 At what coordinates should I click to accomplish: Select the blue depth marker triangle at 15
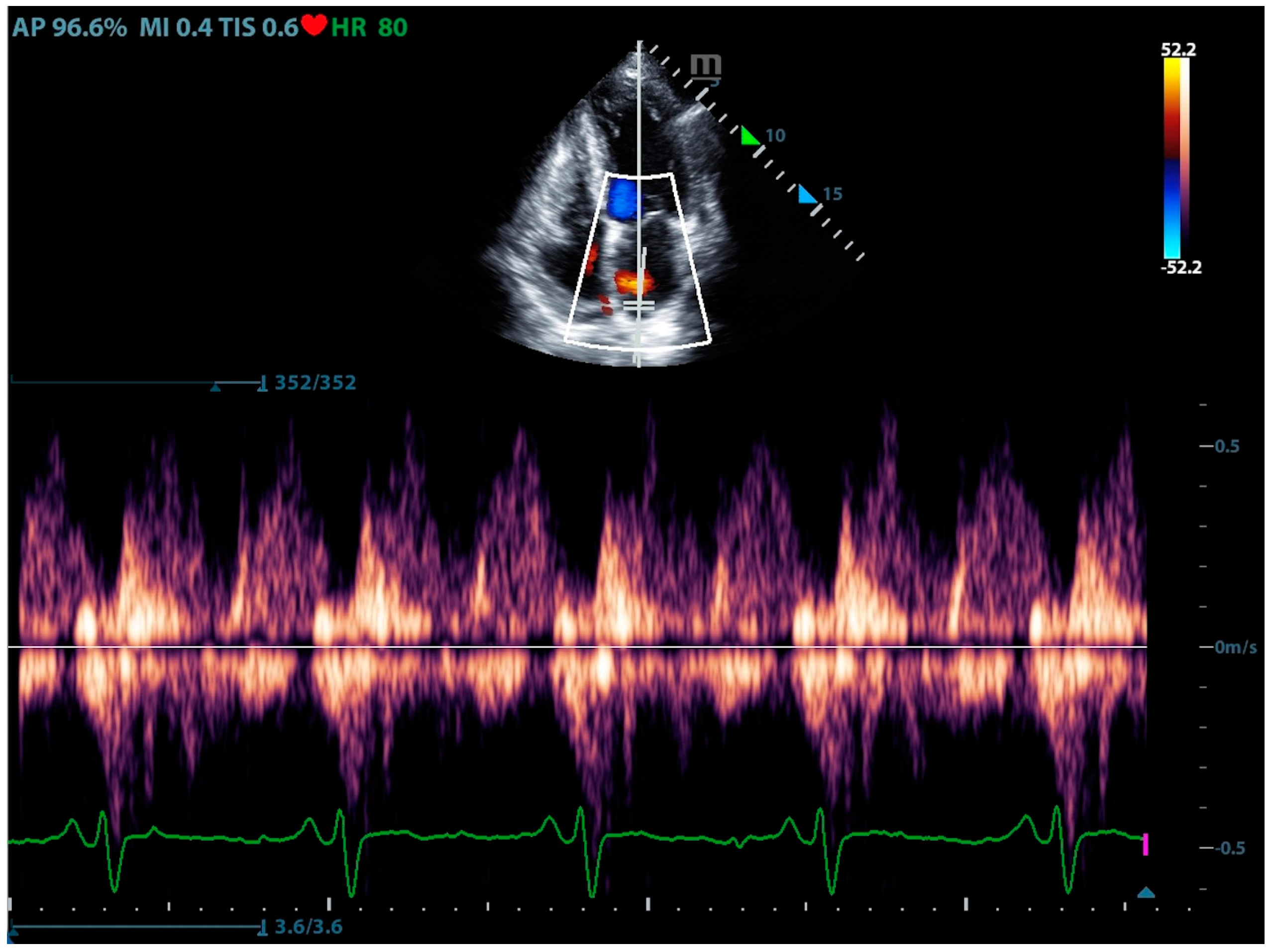pyautogui.click(x=807, y=196)
